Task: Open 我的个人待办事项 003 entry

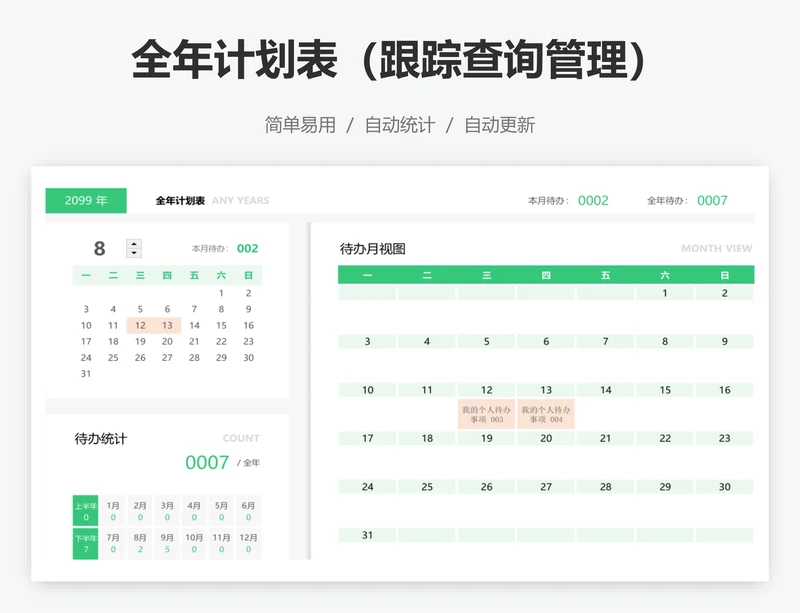Action: coord(487,414)
